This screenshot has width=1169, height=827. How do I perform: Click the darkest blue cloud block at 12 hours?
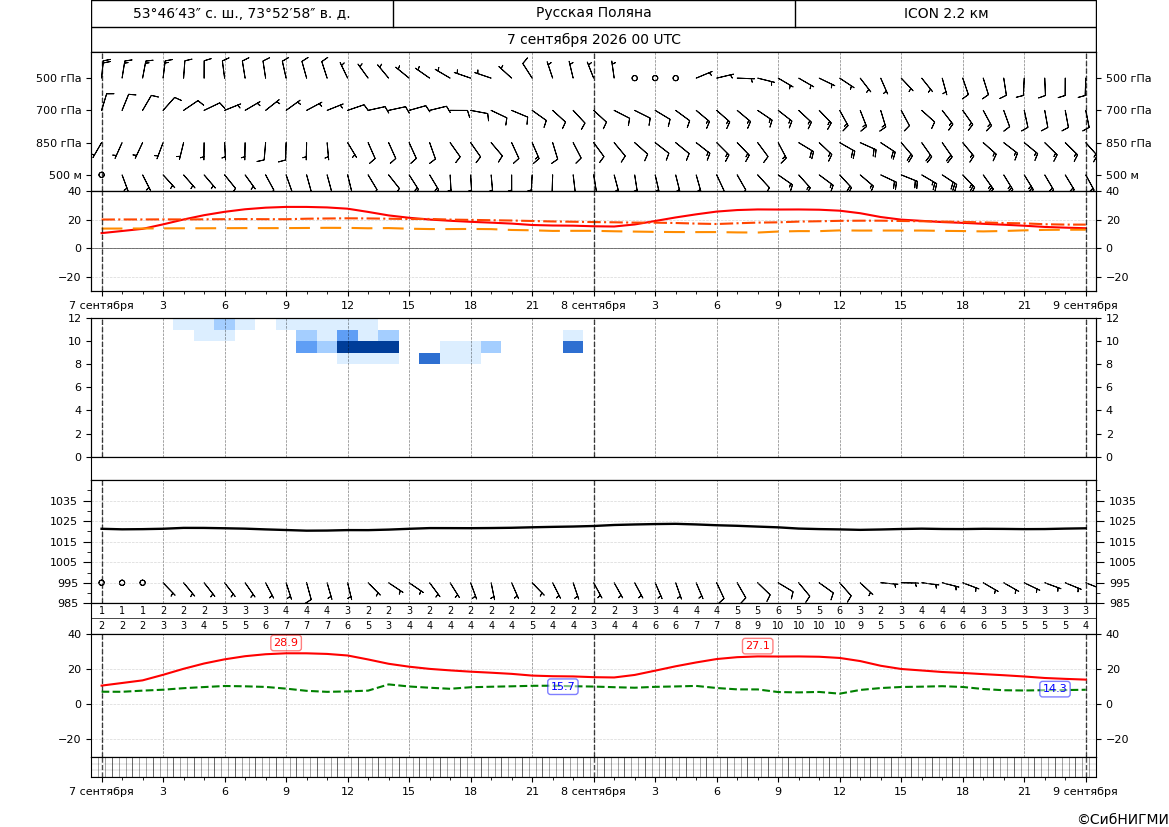pyautogui.click(x=368, y=347)
